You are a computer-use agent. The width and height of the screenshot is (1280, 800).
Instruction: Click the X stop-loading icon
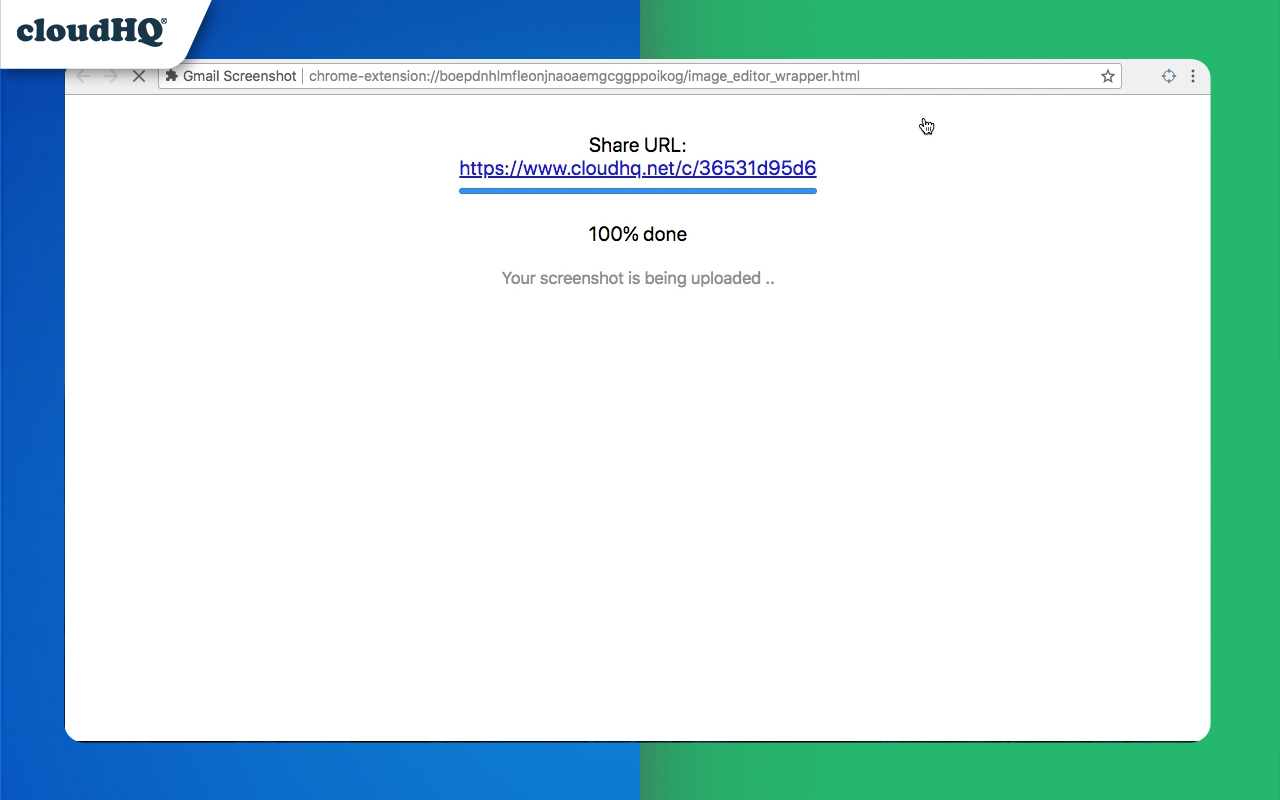(x=138, y=75)
